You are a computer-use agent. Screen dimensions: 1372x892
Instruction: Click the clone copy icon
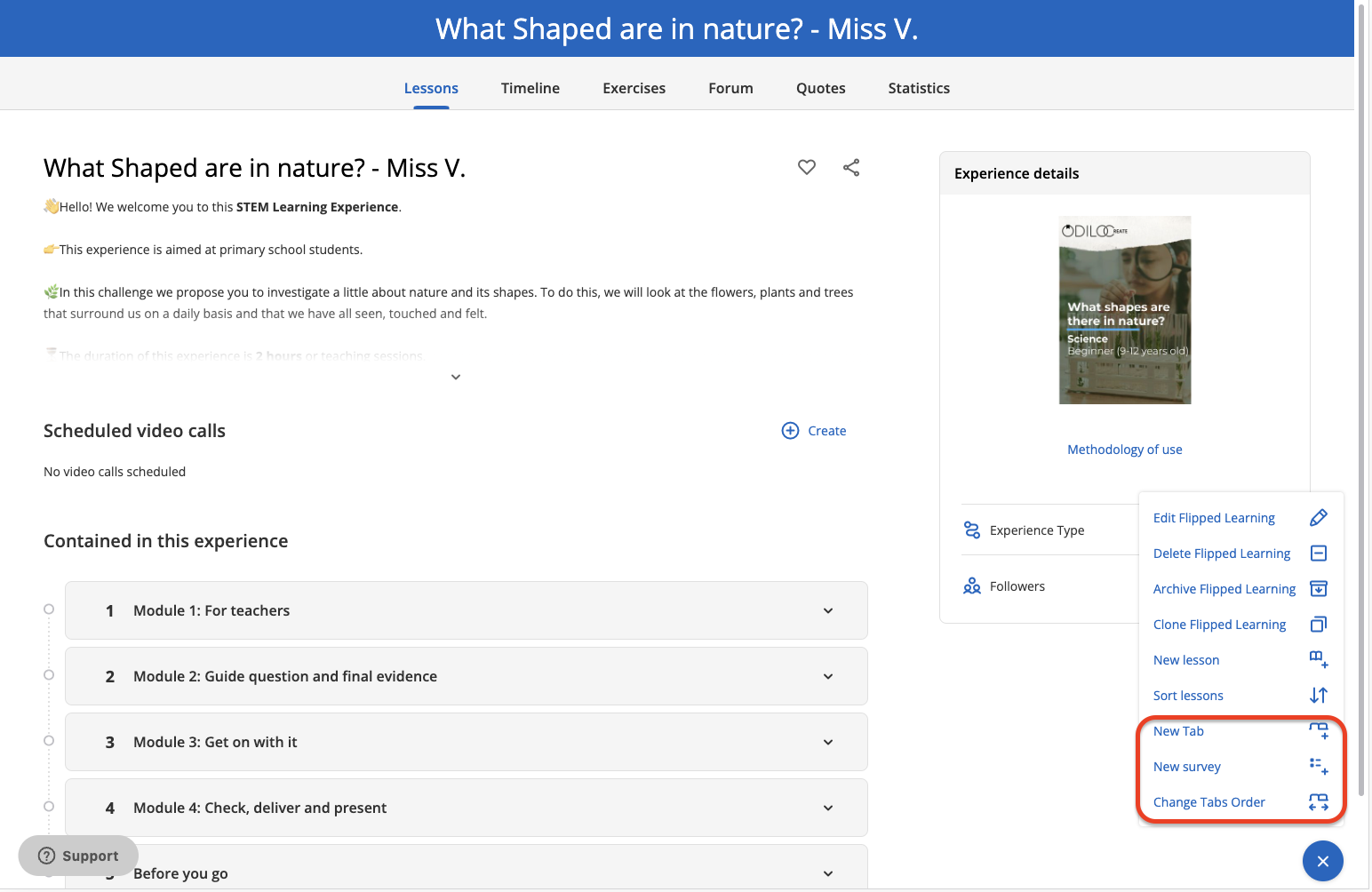[x=1319, y=625]
